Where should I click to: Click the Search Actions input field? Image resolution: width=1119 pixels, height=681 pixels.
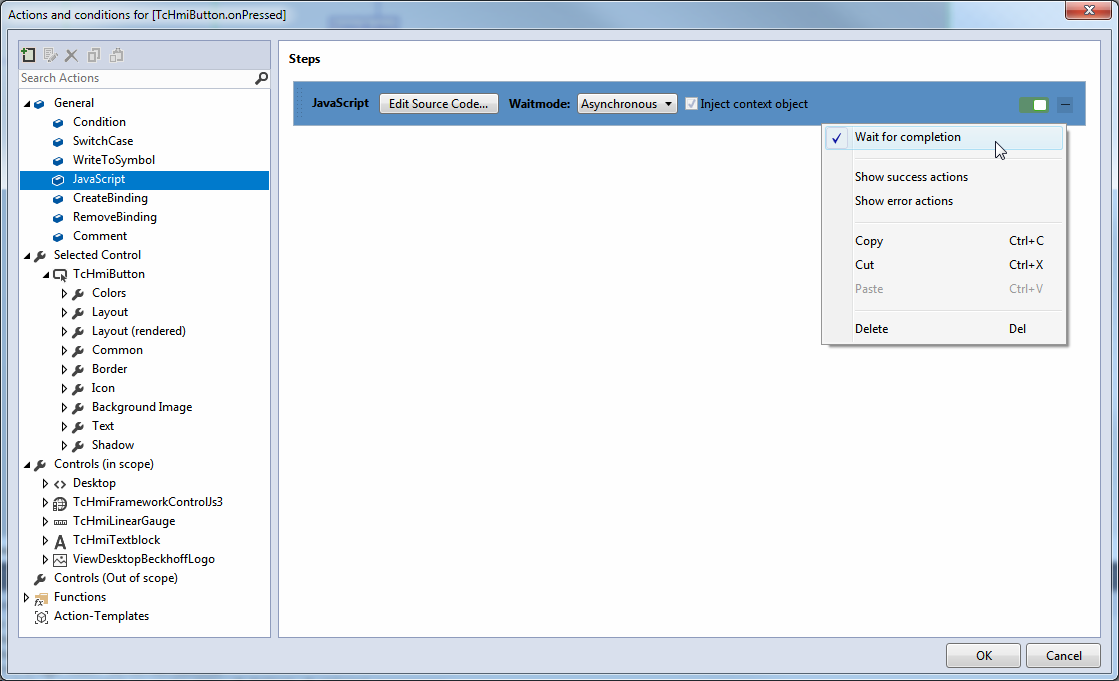pyautogui.click(x=136, y=78)
